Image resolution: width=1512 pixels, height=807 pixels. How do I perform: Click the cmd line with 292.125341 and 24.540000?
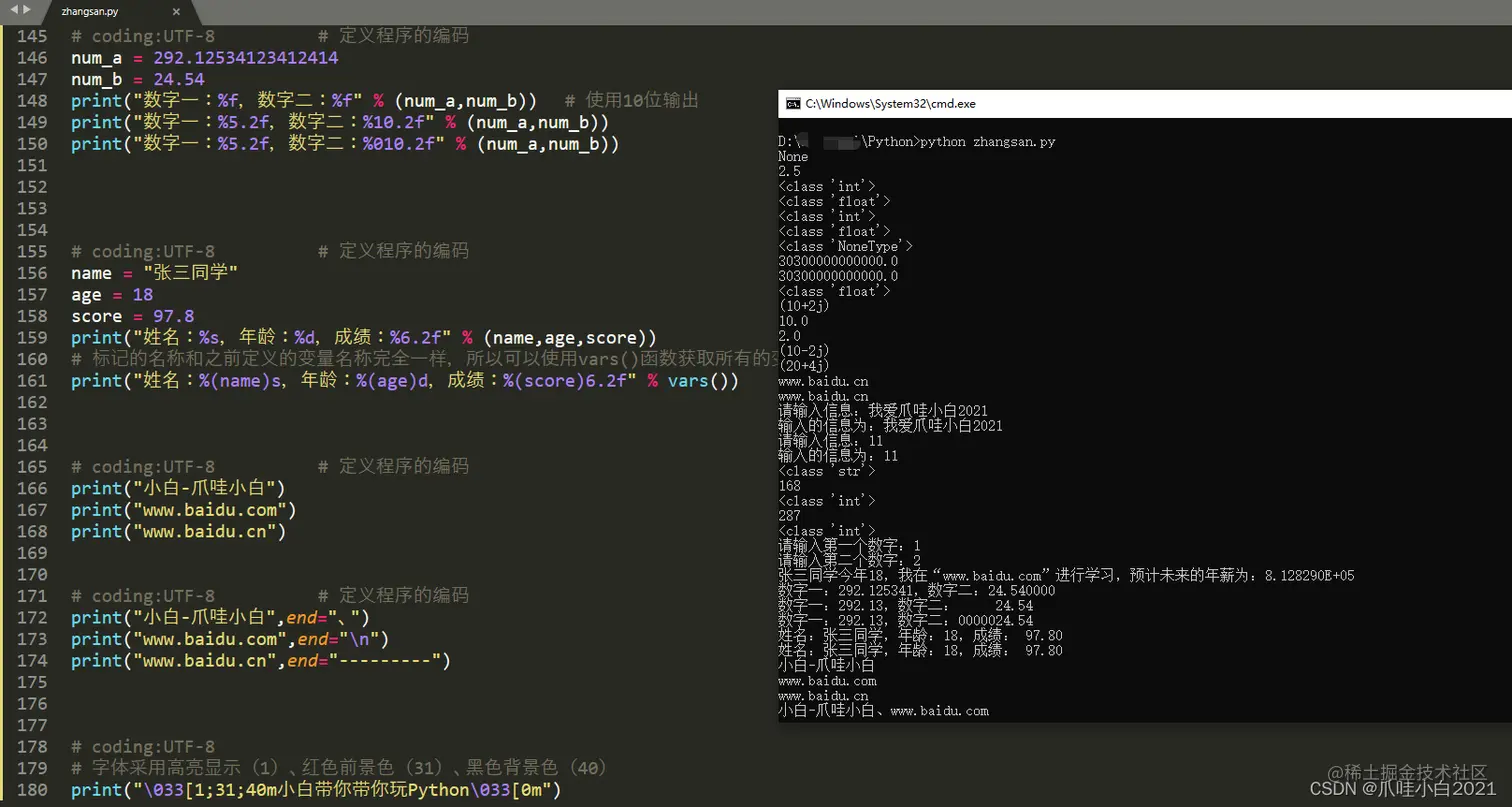(x=917, y=591)
